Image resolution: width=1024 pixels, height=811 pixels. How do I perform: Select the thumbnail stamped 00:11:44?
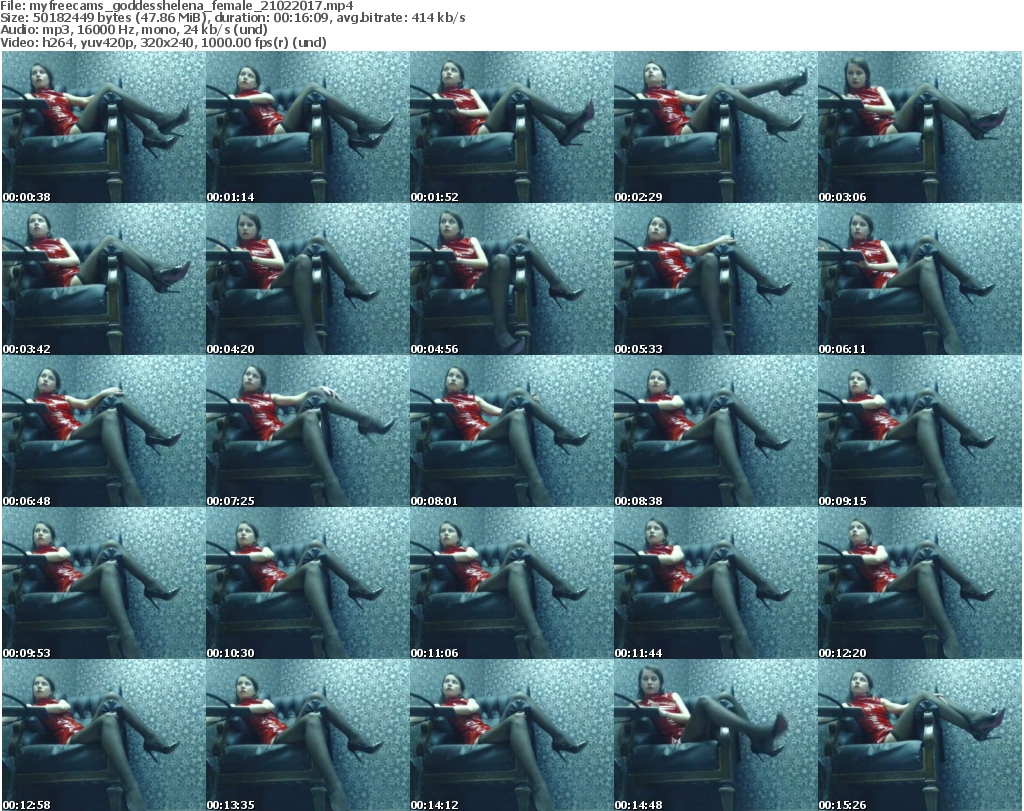[x=715, y=583]
